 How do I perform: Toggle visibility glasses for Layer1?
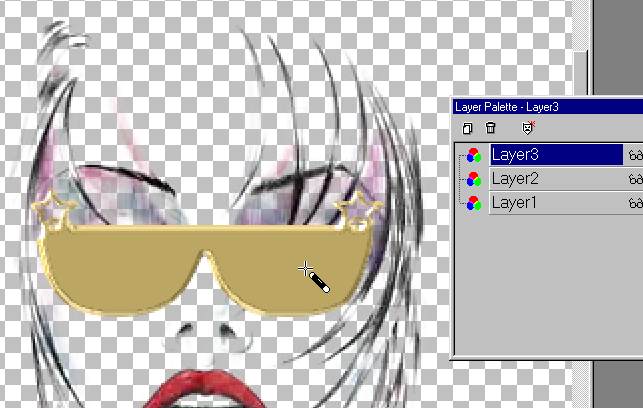pyautogui.click(x=636, y=203)
